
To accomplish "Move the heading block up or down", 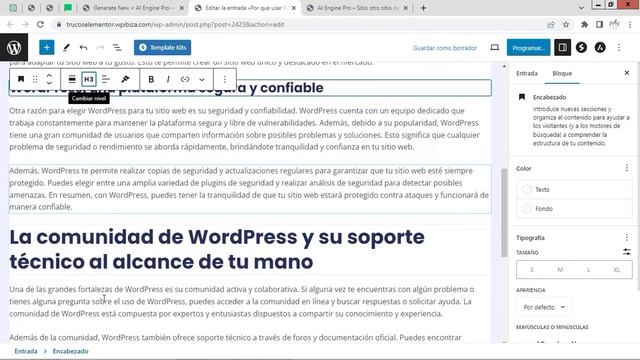I will 49,79.
